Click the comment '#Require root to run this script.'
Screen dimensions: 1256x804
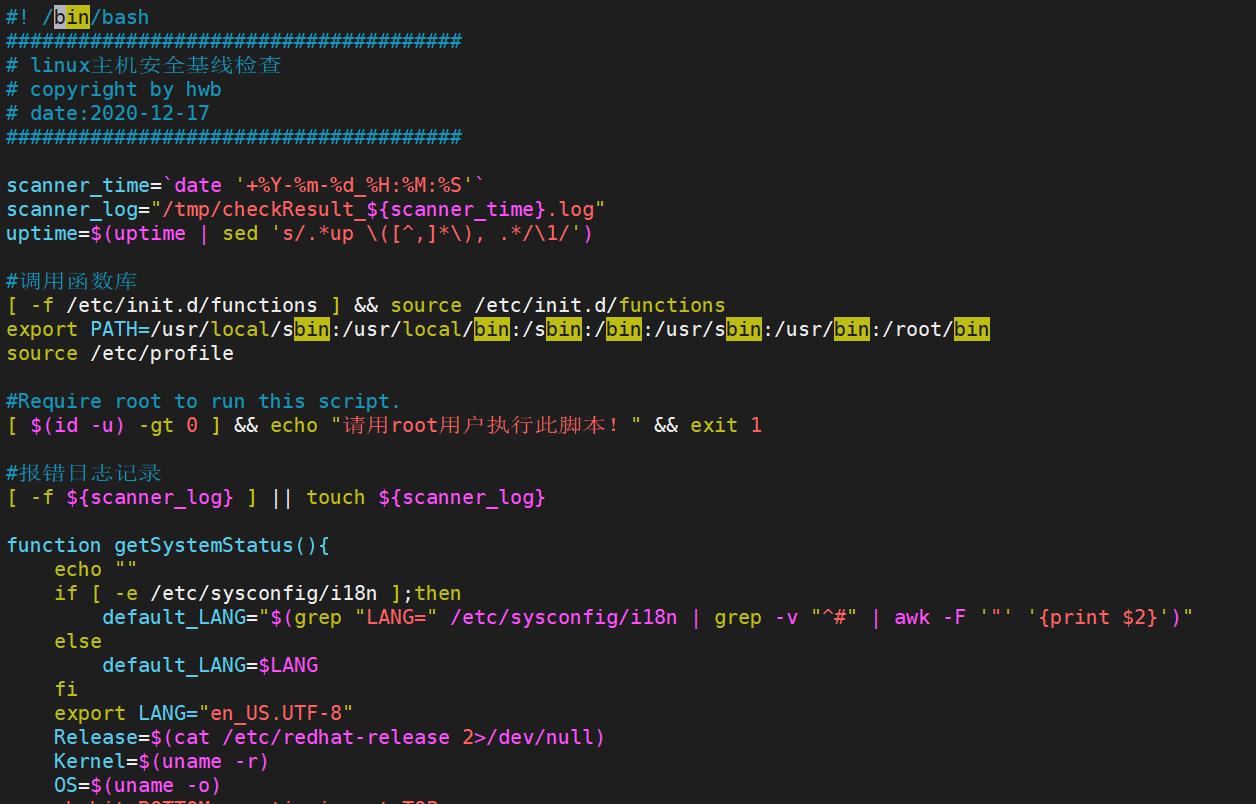click(x=204, y=401)
